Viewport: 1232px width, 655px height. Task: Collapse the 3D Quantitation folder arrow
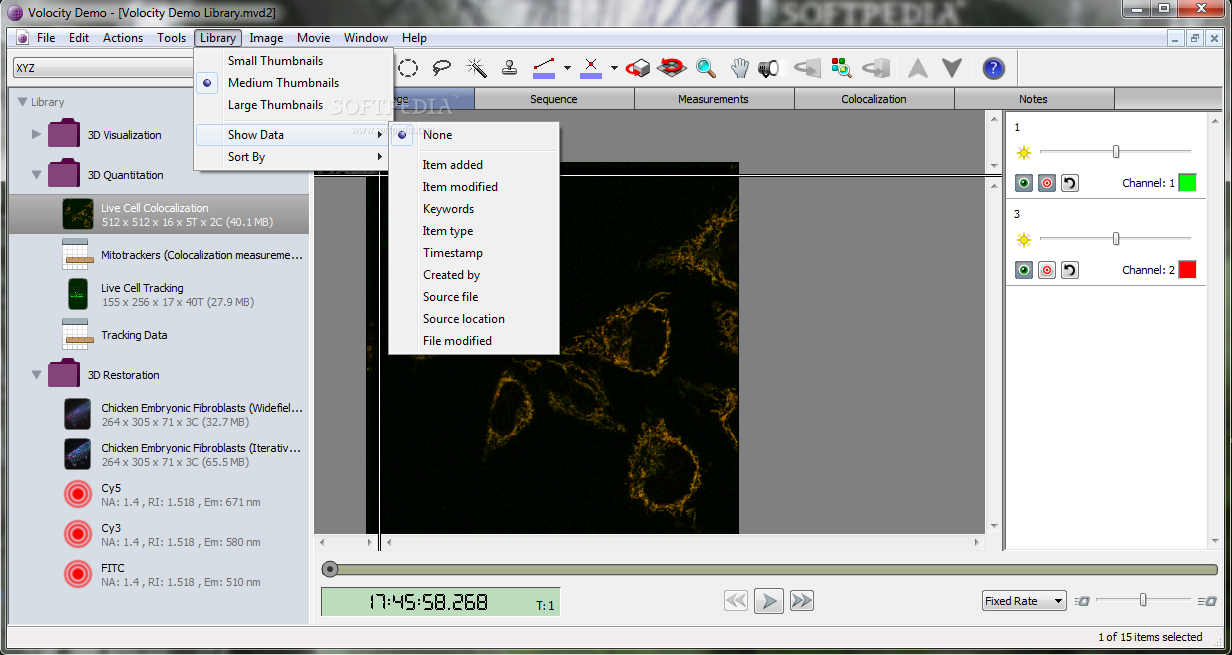point(37,175)
